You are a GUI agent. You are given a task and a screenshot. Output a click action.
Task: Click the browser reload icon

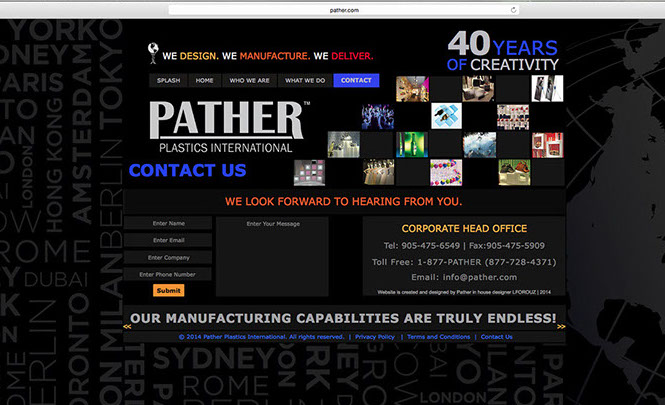[x=513, y=9]
